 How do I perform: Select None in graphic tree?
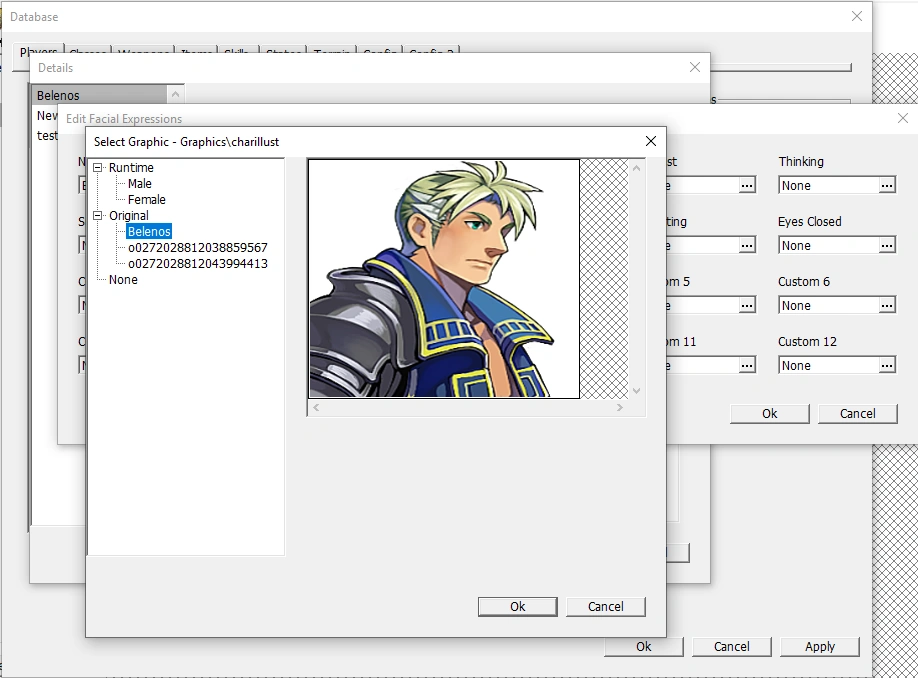(123, 280)
